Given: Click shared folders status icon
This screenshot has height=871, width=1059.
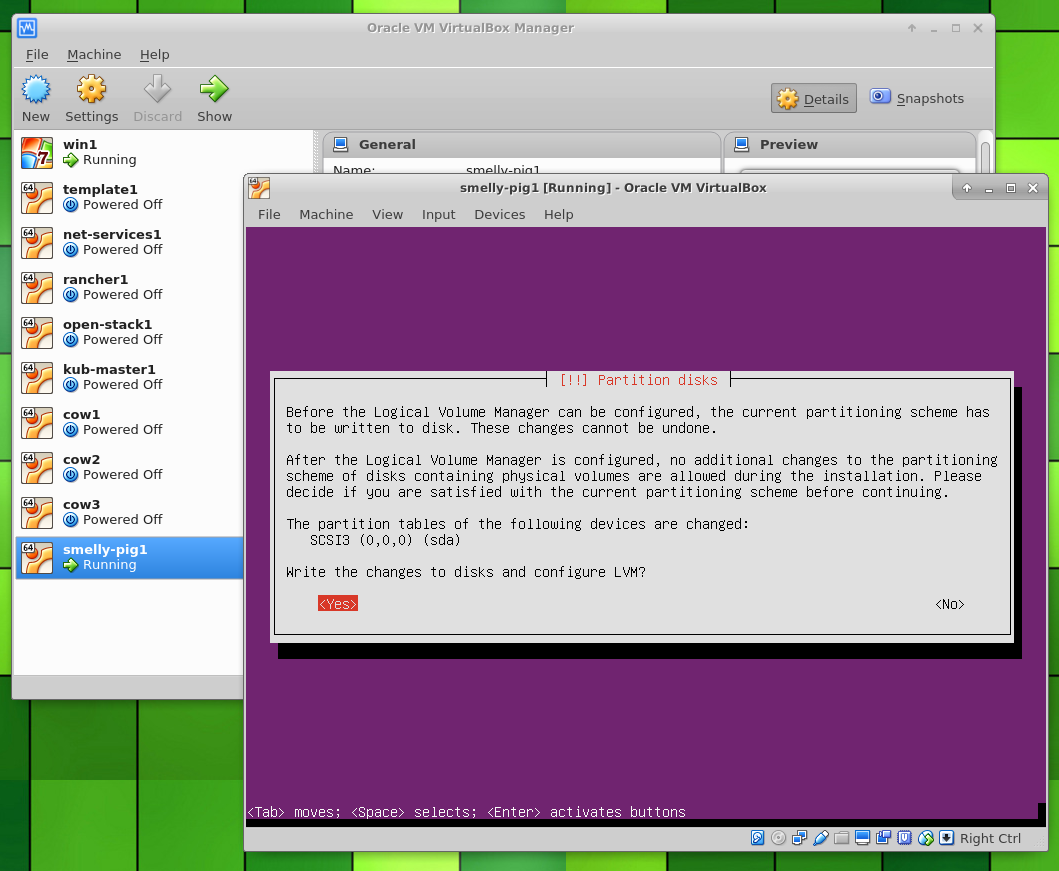Looking at the screenshot, I should pos(842,838).
